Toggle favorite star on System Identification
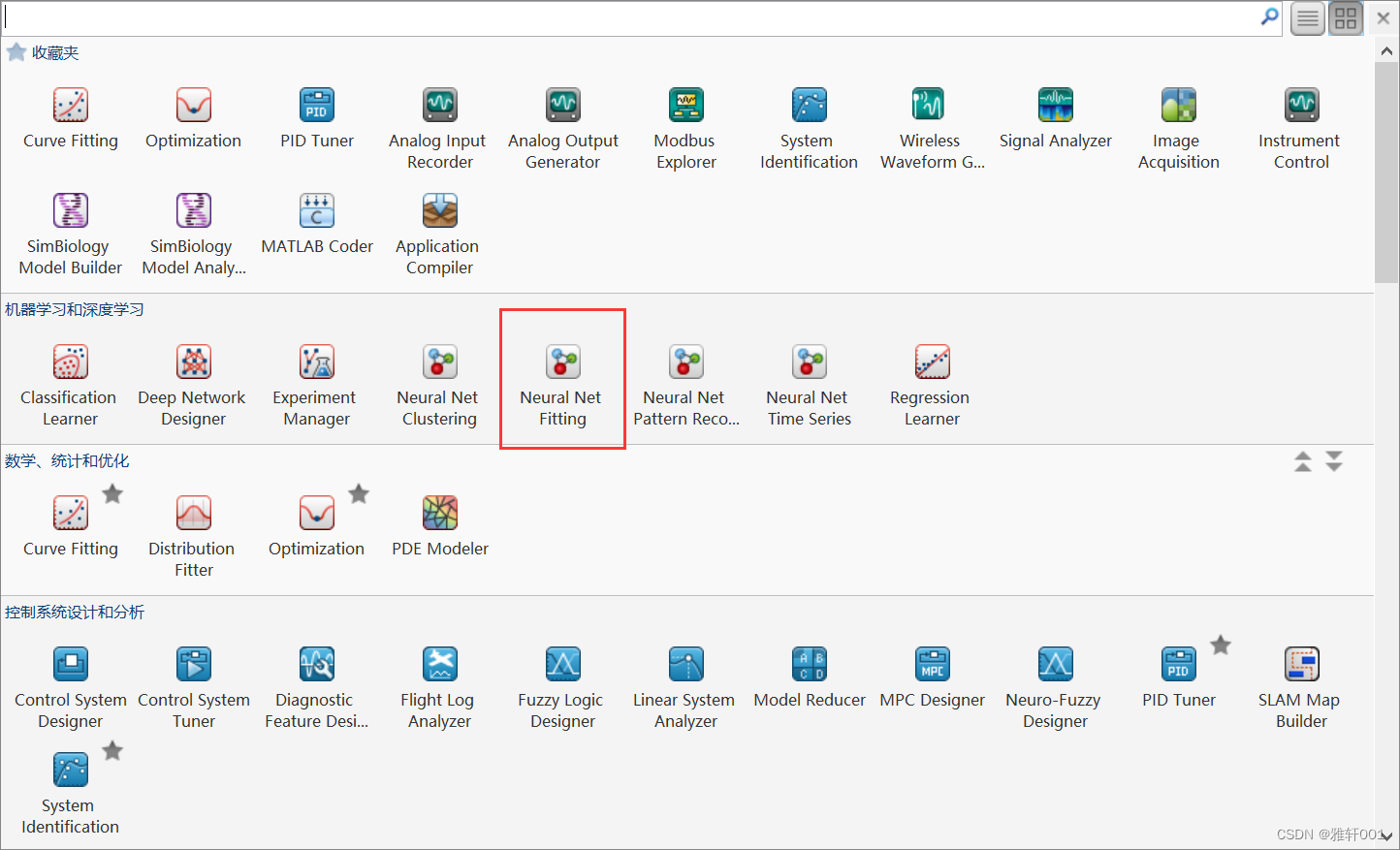 coord(112,751)
